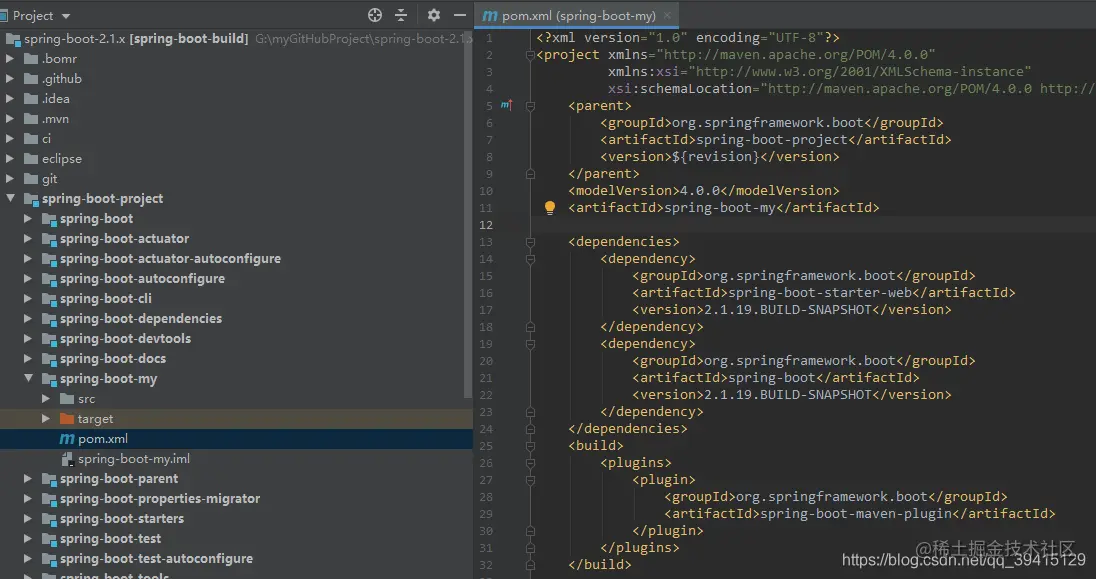Click the 2.1.19.BUILD-SNAPSHOT version on line 22
The image size is (1096, 579).
coord(788,394)
